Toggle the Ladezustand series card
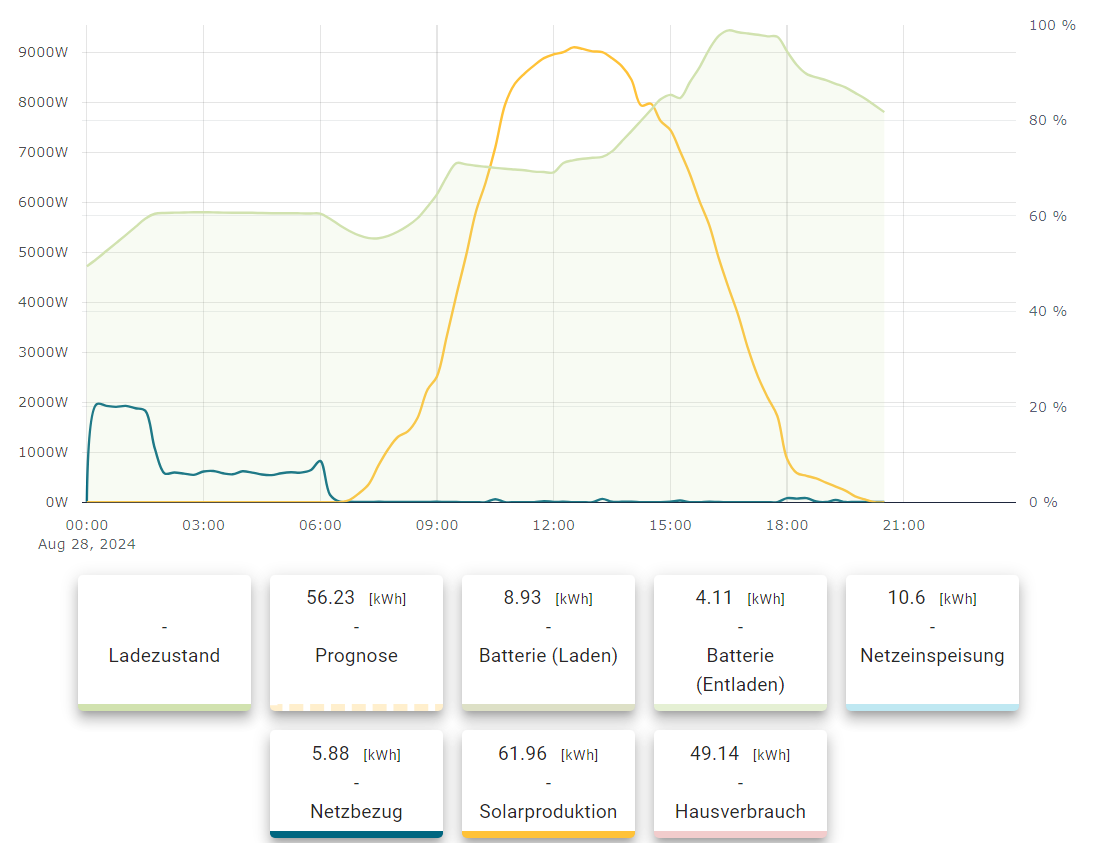This screenshot has height=843, width=1100. coord(164,642)
